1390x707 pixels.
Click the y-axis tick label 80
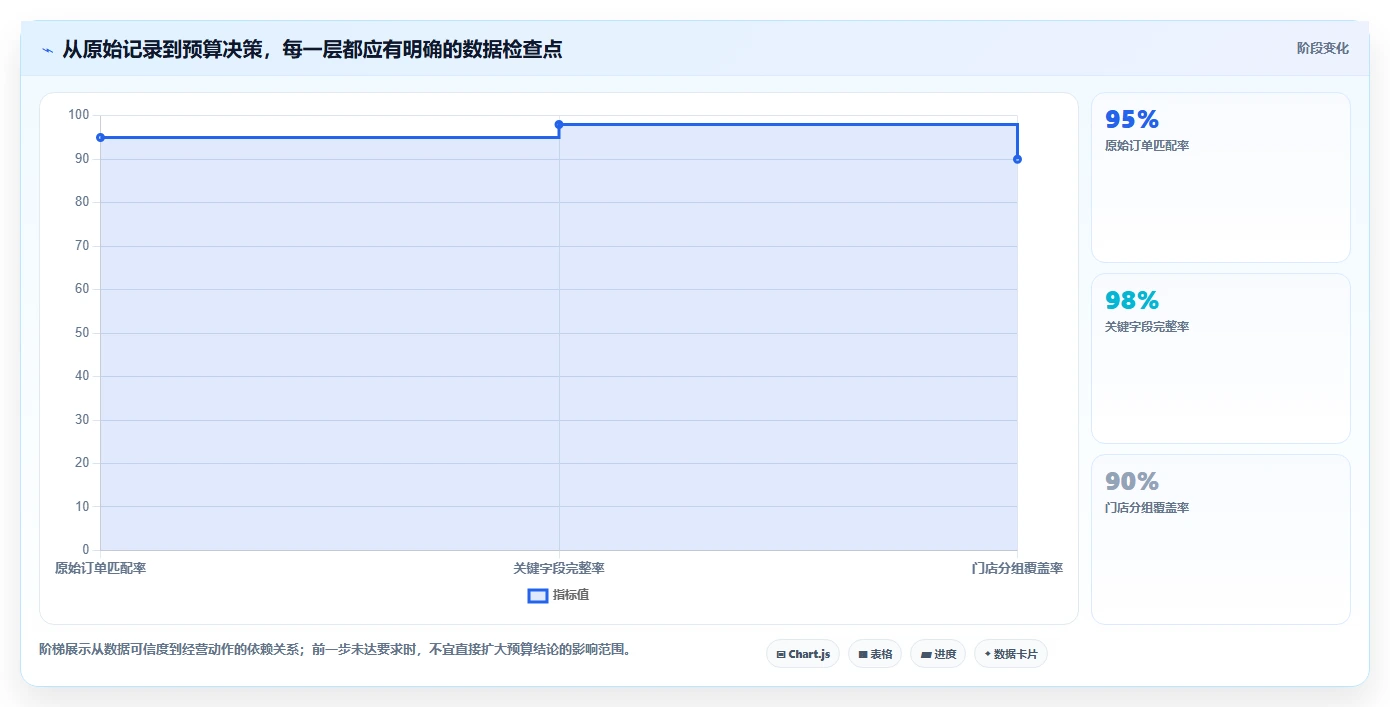point(82,202)
